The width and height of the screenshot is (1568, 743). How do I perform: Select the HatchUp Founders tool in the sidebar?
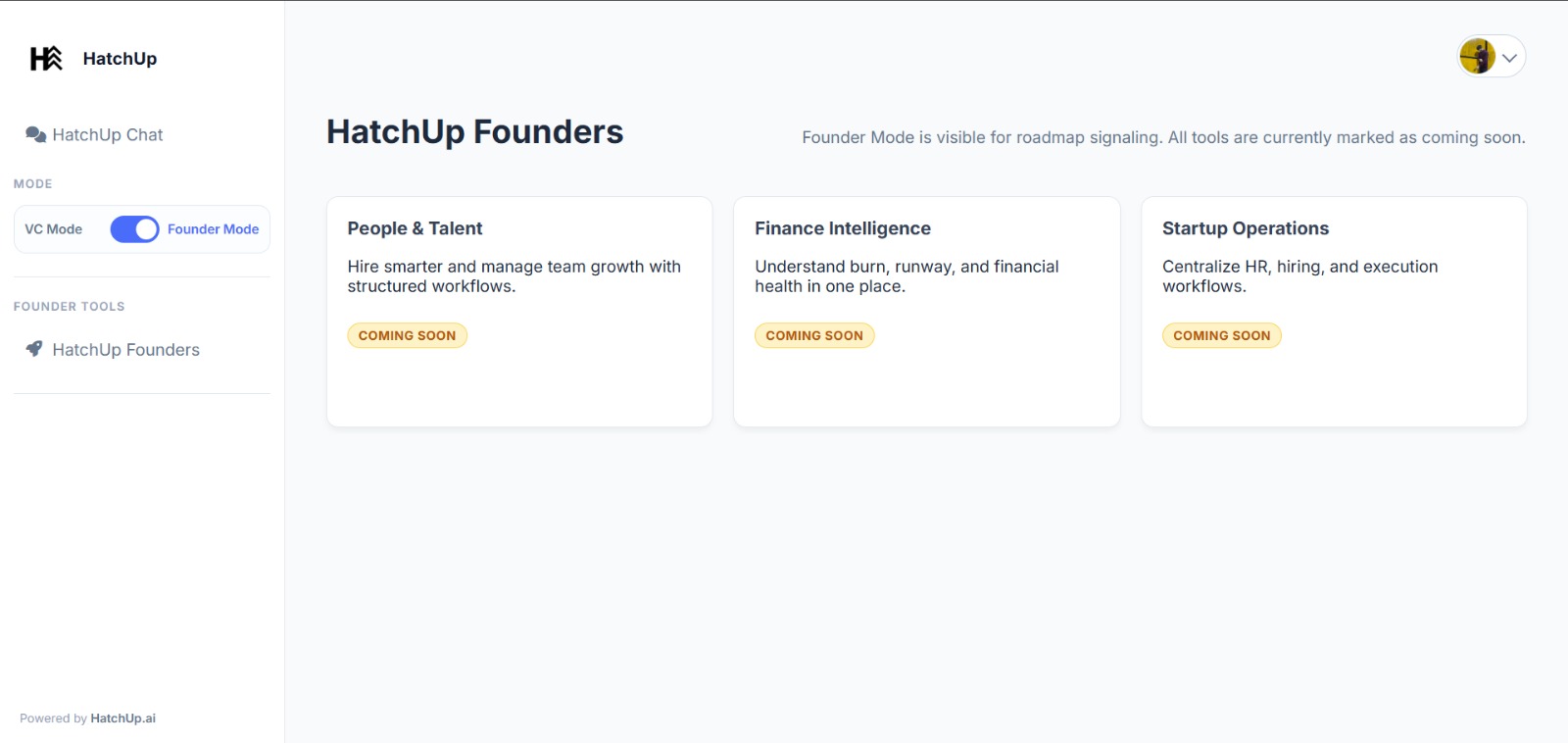pyautogui.click(x=125, y=349)
